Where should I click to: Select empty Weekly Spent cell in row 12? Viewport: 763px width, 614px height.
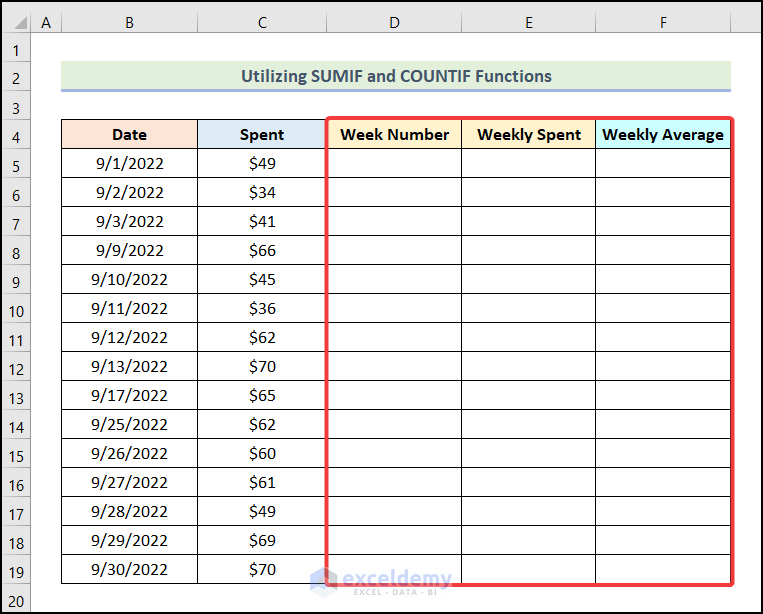pos(528,366)
